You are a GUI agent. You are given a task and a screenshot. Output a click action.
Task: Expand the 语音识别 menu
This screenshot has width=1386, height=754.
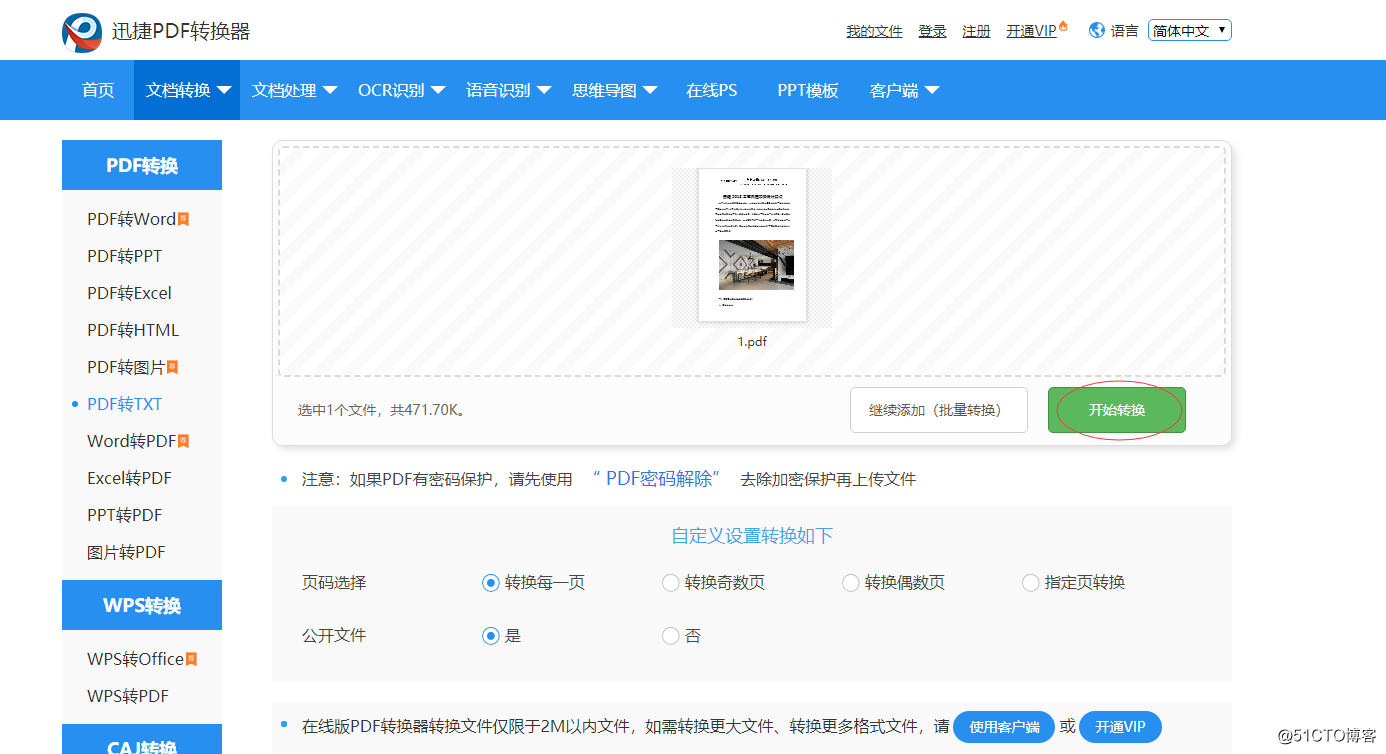(508, 90)
